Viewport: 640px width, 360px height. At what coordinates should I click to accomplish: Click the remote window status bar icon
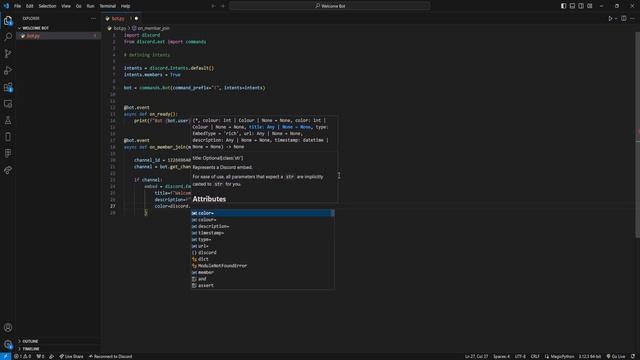(x=5, y=356)
